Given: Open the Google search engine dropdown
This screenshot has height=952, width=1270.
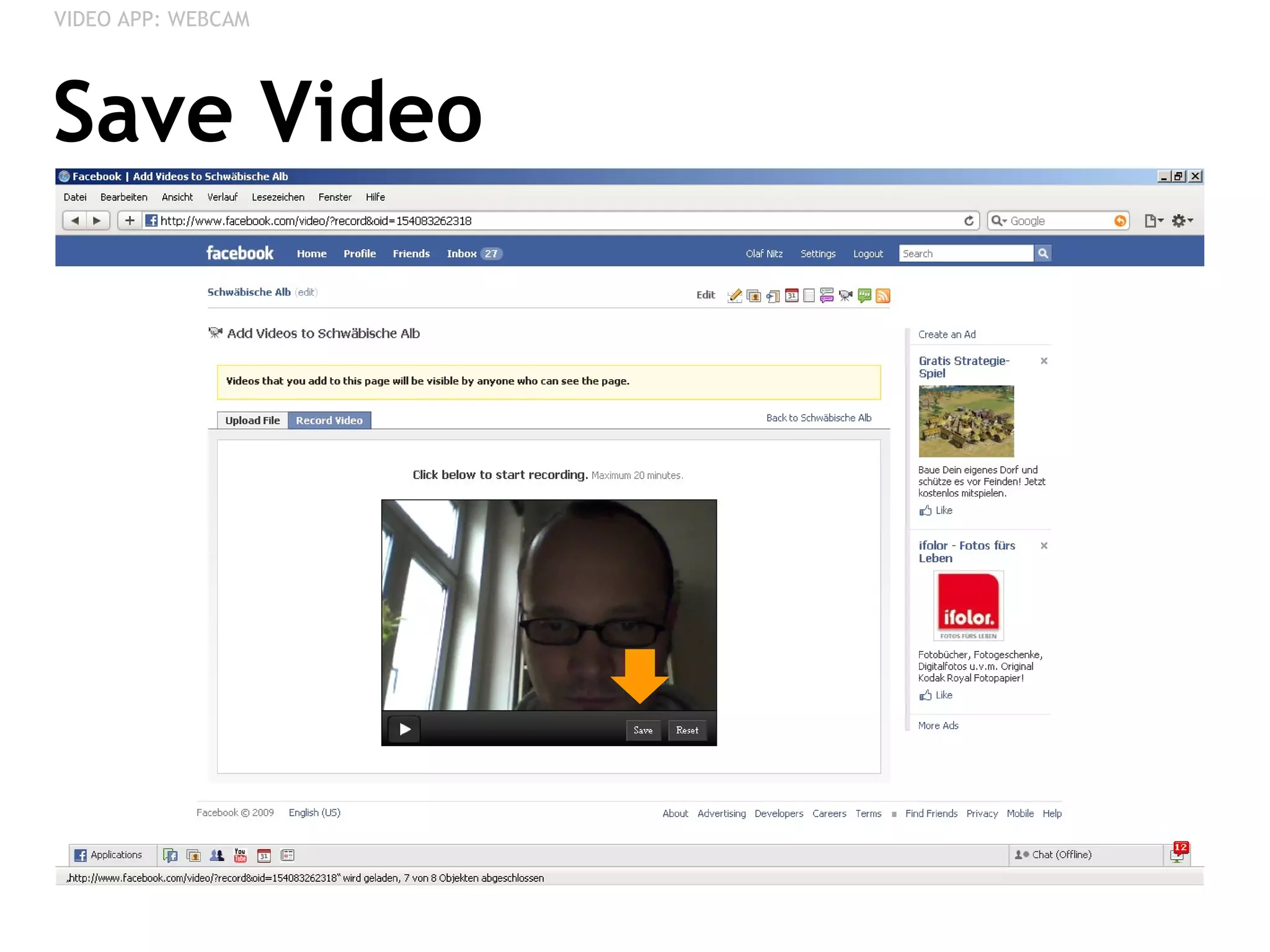Looking at the screenshot, I should pyautogui.click(x=998, y=221).
